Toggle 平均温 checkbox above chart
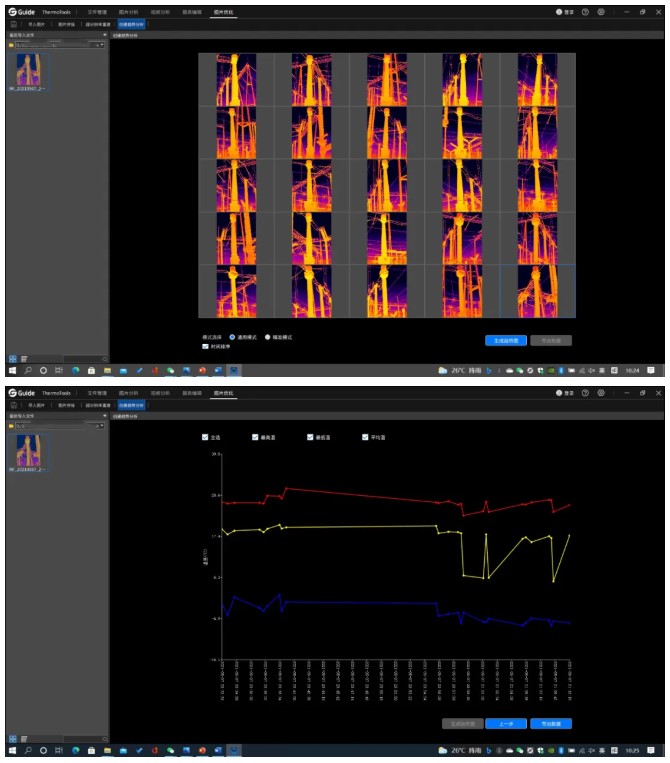This screenshot has height=763, width=670. click(365, 437)
